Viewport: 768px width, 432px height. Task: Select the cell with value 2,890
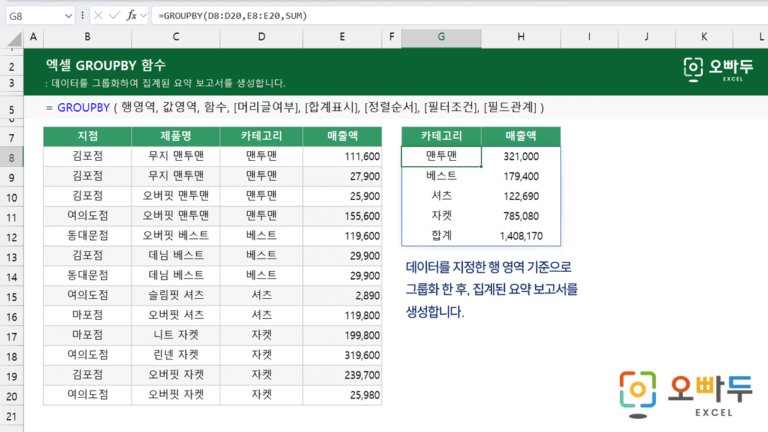coord(342,295)
